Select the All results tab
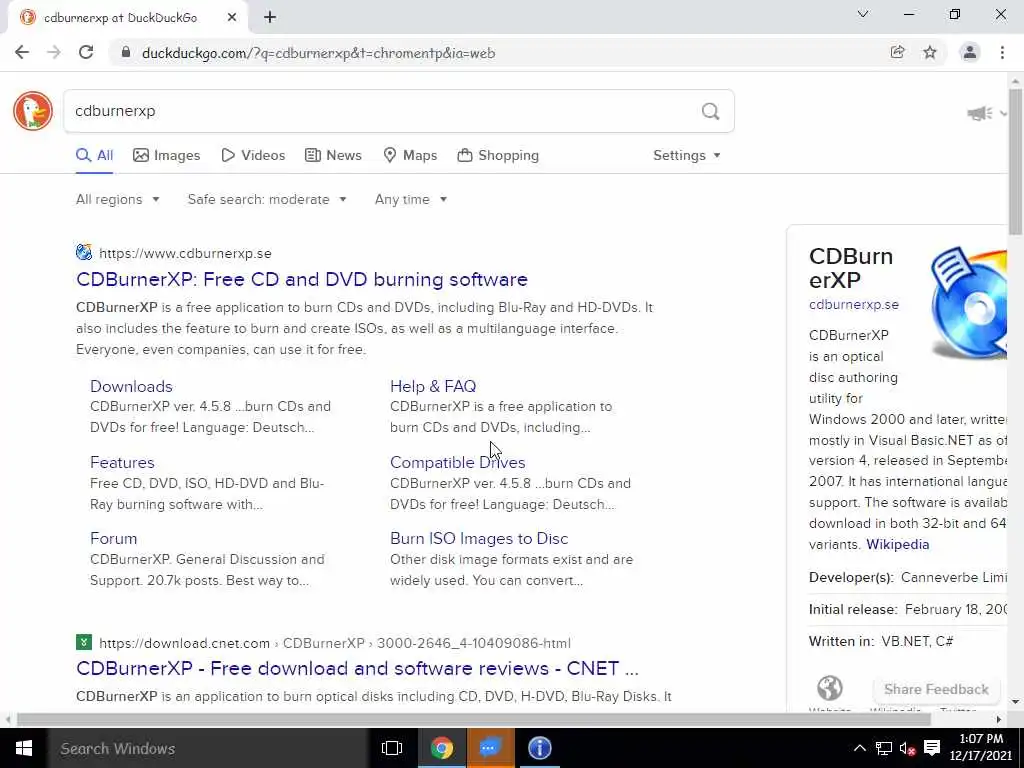Screen dimensions: 1024x768 click(x=95, y=155)
